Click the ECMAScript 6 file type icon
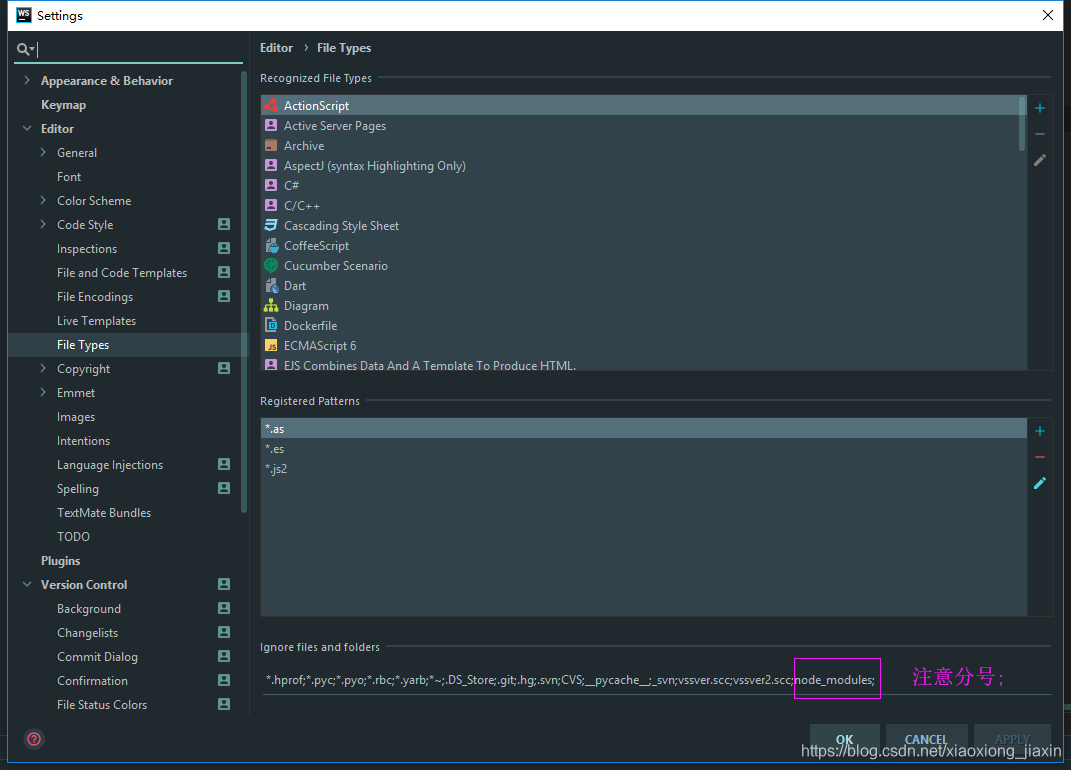This screenshot has height=770, width=1071. point(271,346)
